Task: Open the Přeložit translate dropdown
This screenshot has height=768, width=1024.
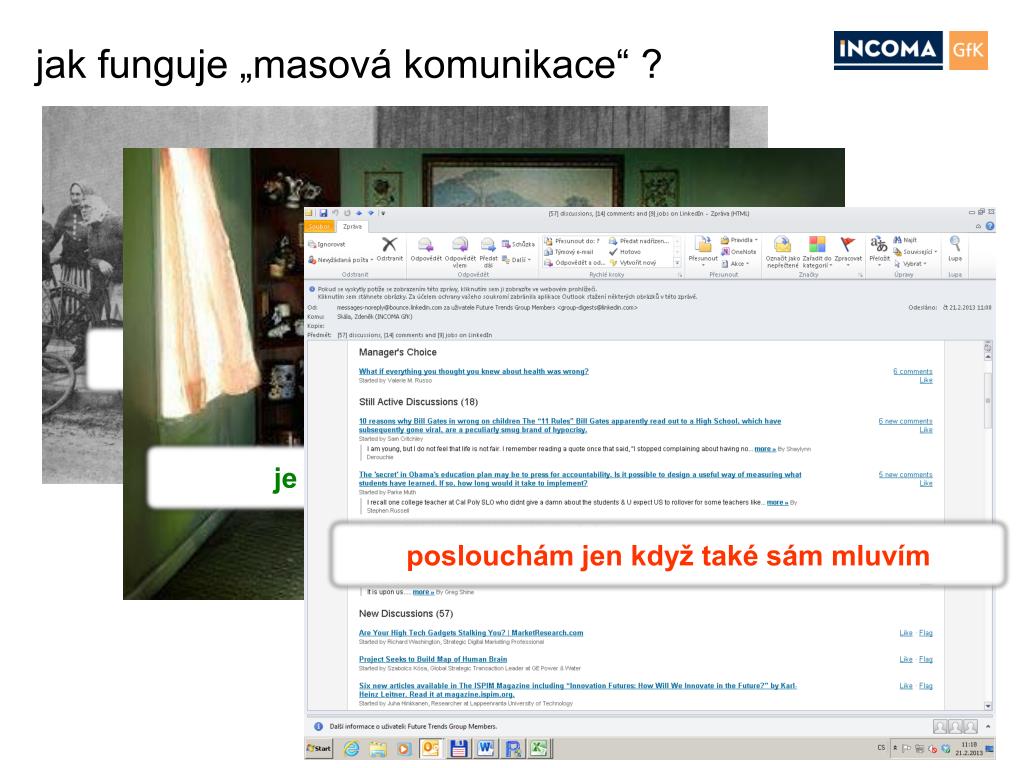Action: pos(879,265)
